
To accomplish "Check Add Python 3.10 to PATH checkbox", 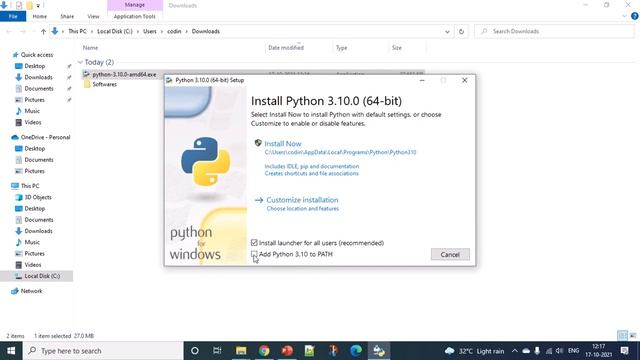I will [x=254, y=254].
